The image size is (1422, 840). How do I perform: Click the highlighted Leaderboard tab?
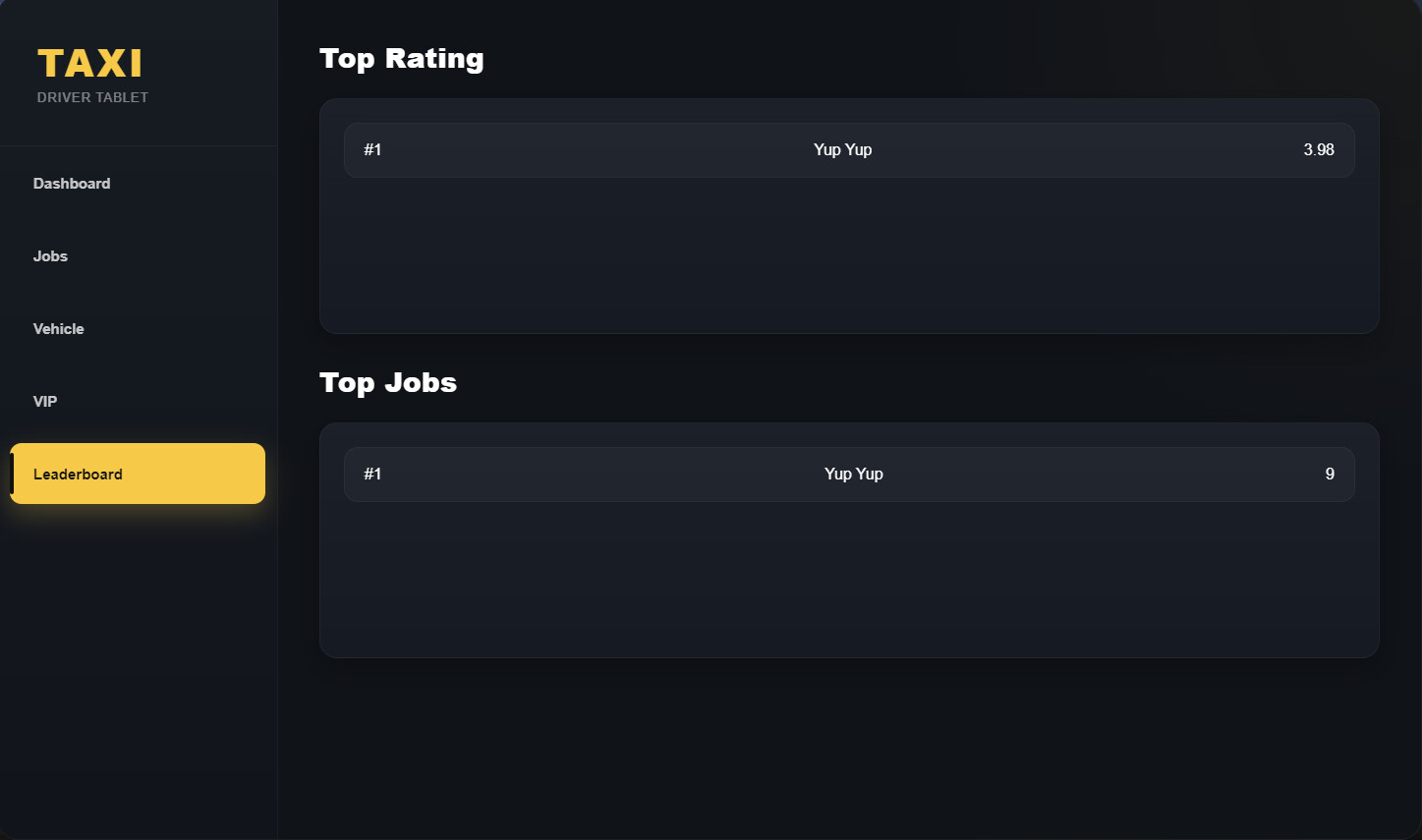click(x=138, y=474)
